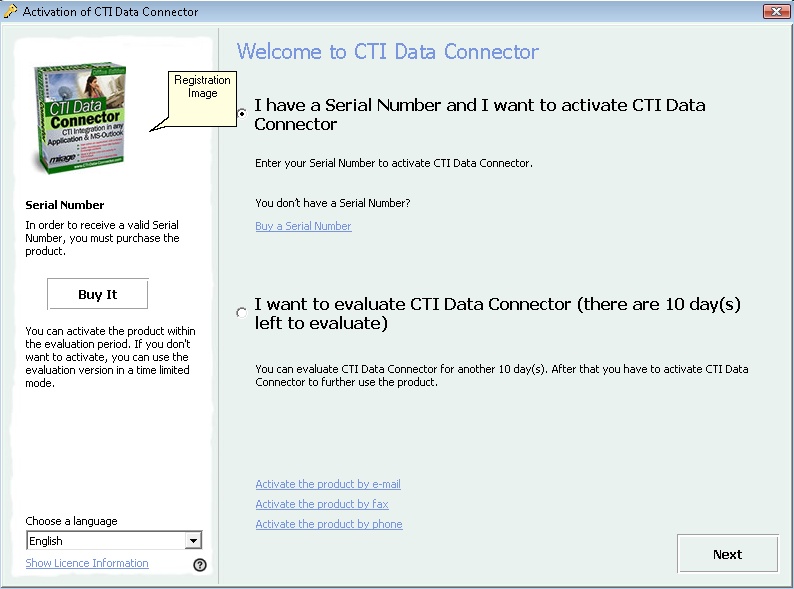794x589 pixels.
Task: Click the Choose a language label
Action: point(71,521)
